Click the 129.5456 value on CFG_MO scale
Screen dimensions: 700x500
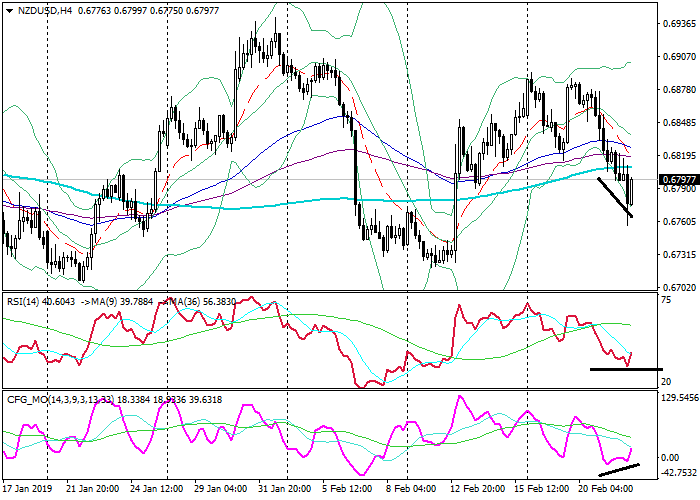pyautogui.click(x=676, y=397)
